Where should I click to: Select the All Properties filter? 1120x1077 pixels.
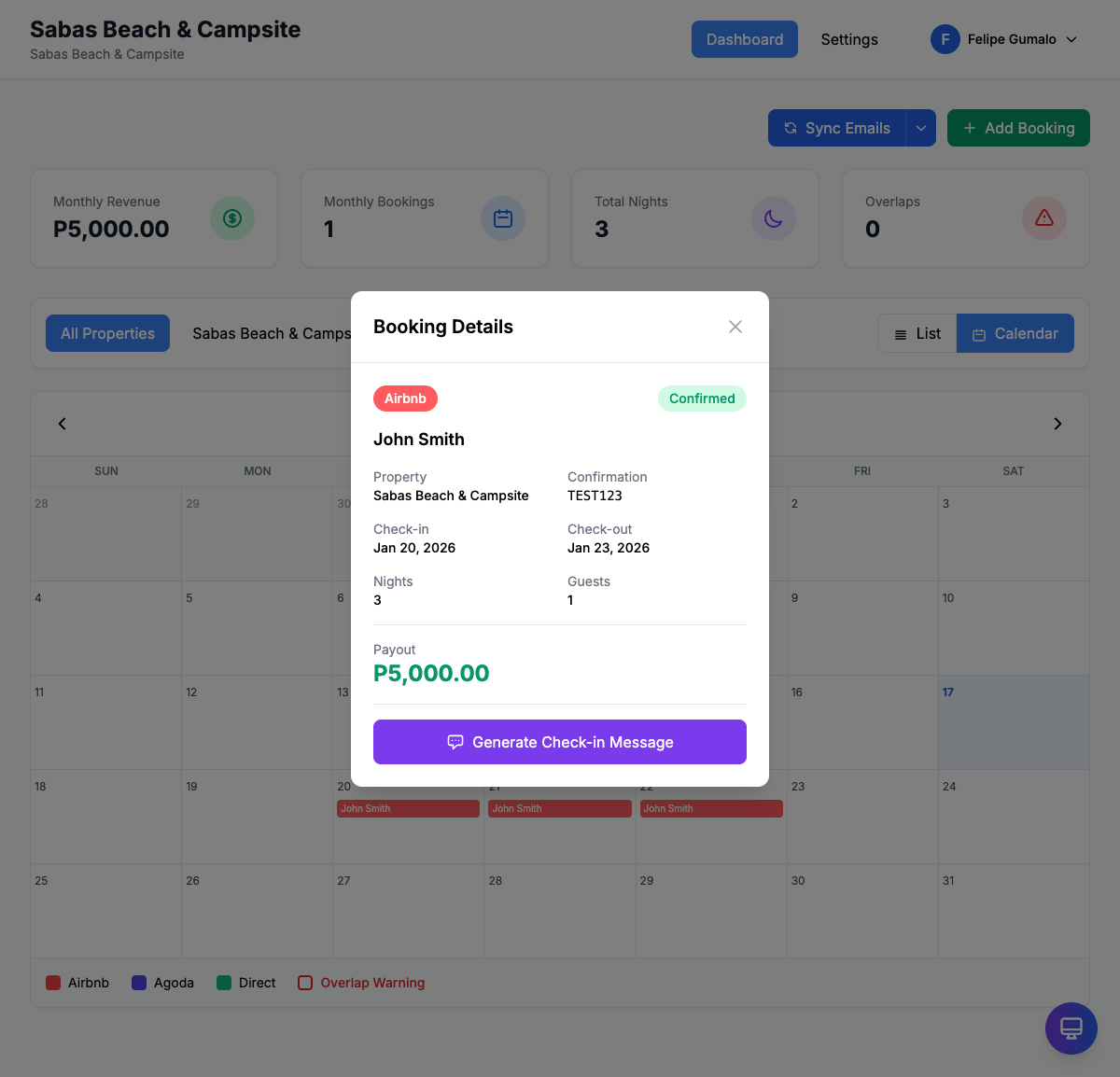pos(107,334)
